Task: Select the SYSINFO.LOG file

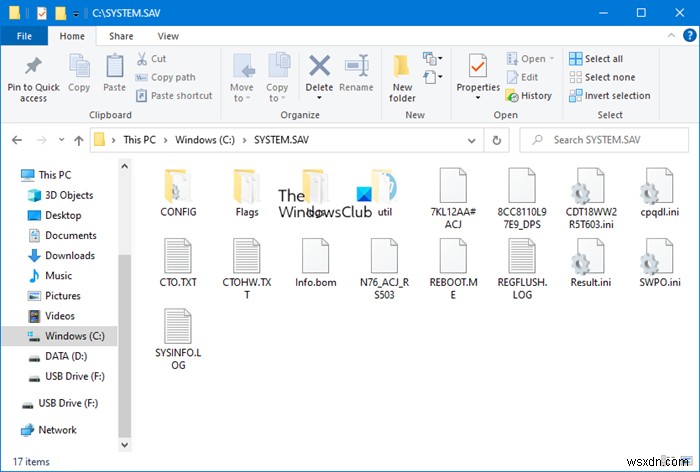Action: (178, 339)
